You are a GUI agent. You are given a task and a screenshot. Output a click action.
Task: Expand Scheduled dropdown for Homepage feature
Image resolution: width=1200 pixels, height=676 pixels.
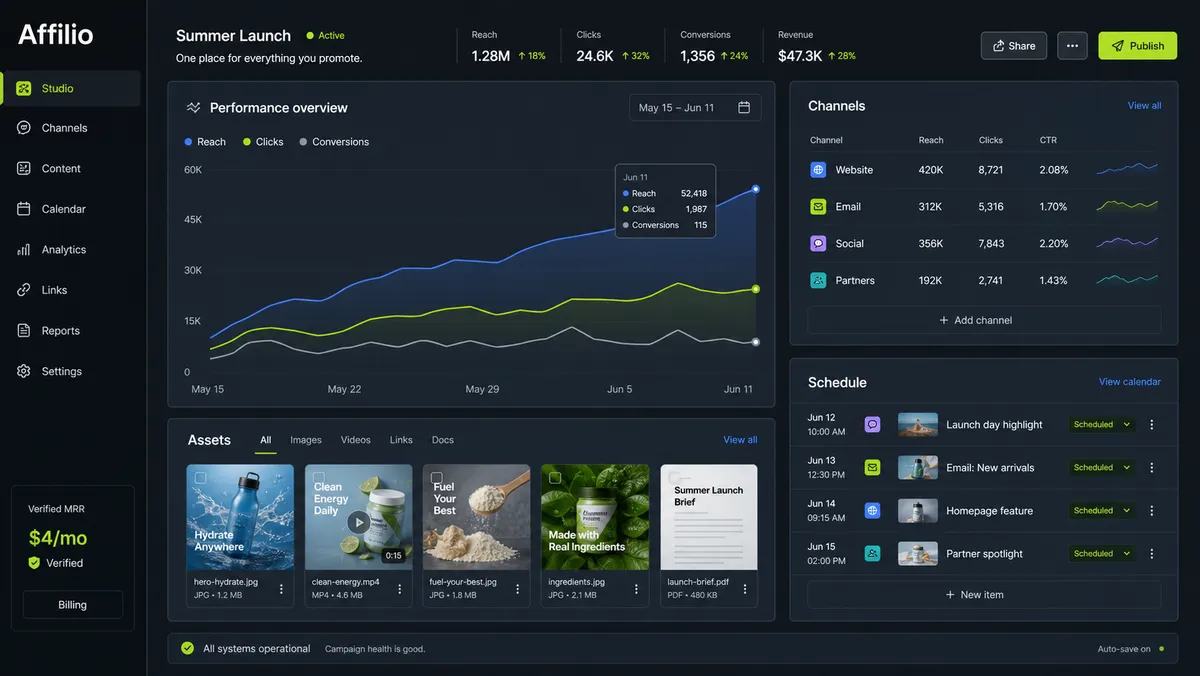point(1102,511)
